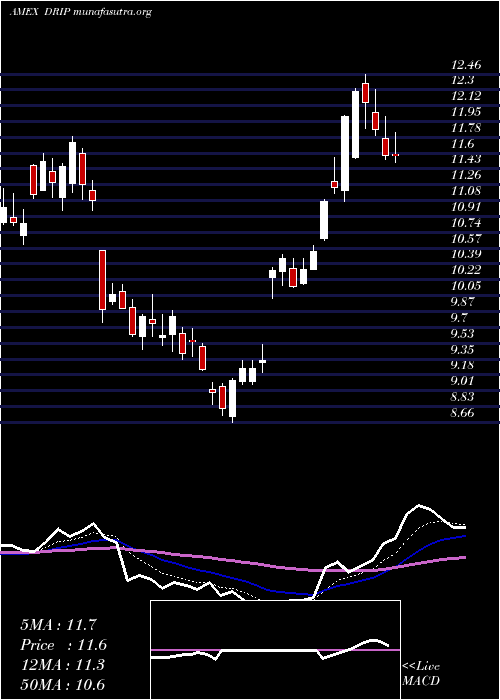Screen dimensions: 500x700
Task: Select the 11.95 price axis label
Action: [466, 112]
